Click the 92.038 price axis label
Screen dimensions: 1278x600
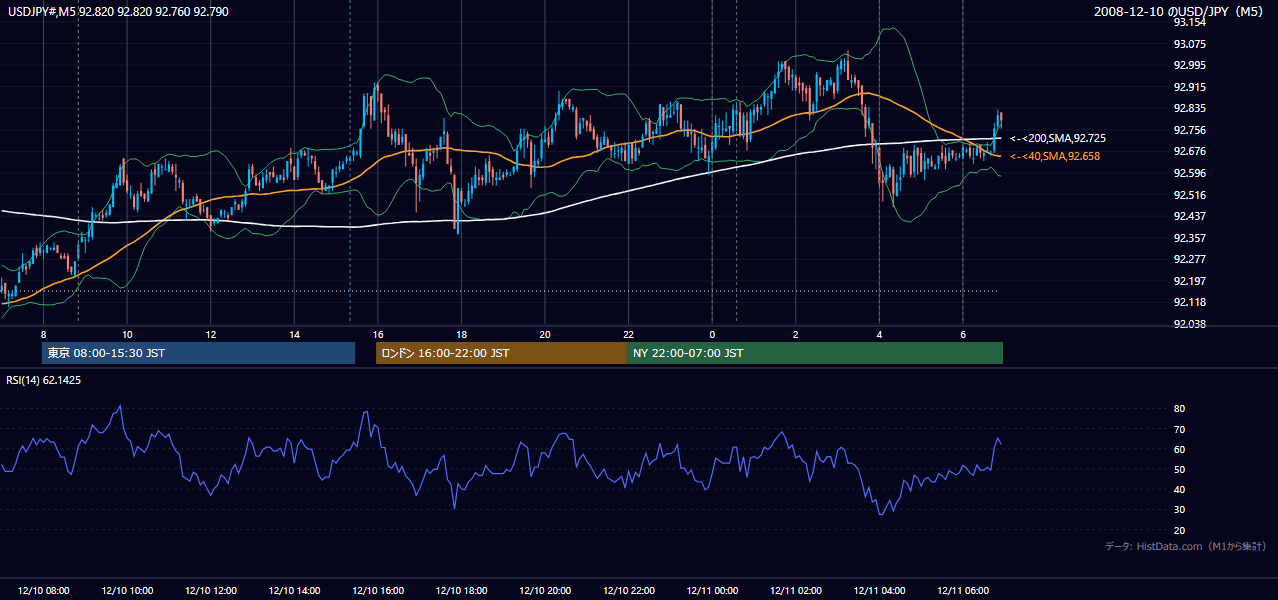click(1189, 324)
